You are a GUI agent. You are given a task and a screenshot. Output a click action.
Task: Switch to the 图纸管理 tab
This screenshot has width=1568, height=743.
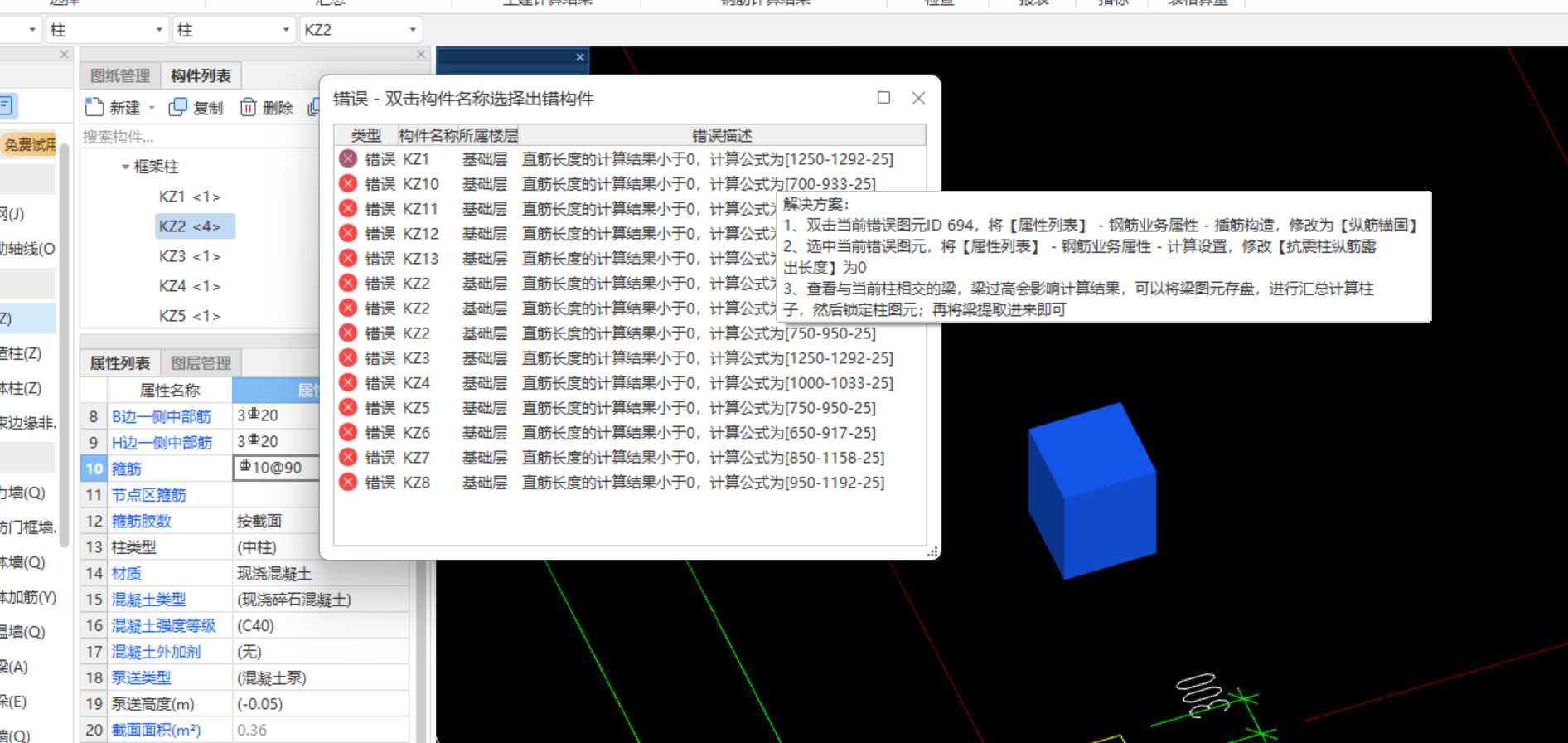point(120,75)
